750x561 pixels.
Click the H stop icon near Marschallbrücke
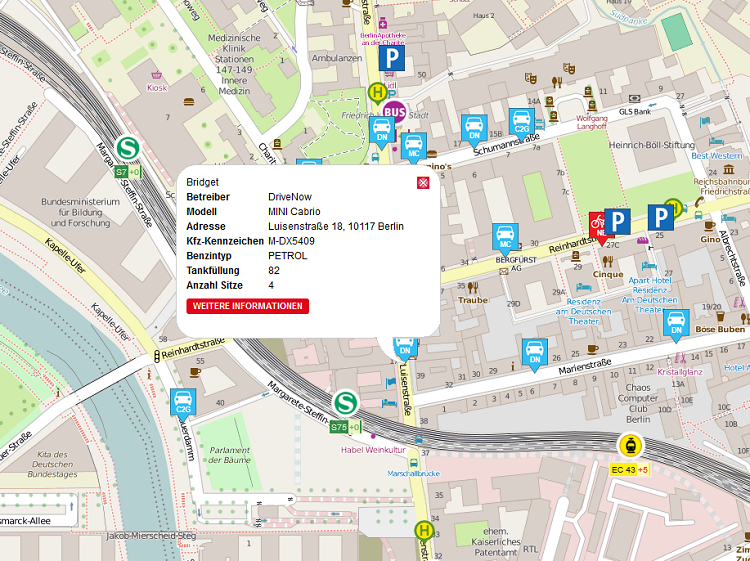pyautogui.click(x=424, y=531)
